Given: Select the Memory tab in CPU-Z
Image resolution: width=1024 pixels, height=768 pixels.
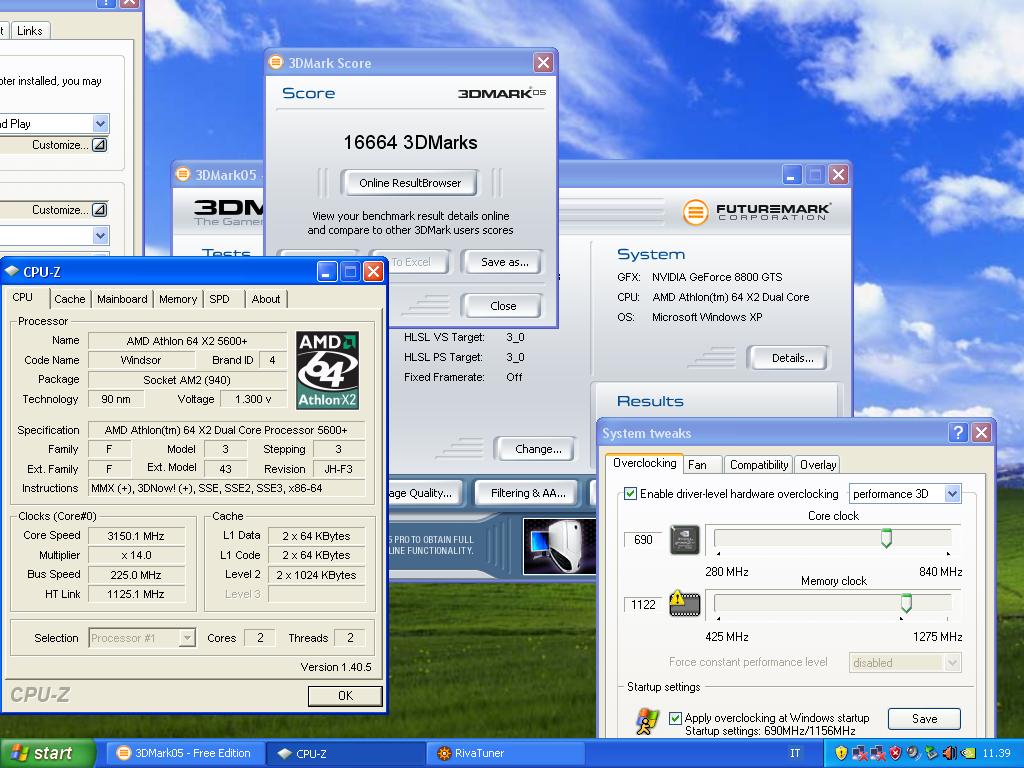Looking at the screenshot, I should coord(178,299).
